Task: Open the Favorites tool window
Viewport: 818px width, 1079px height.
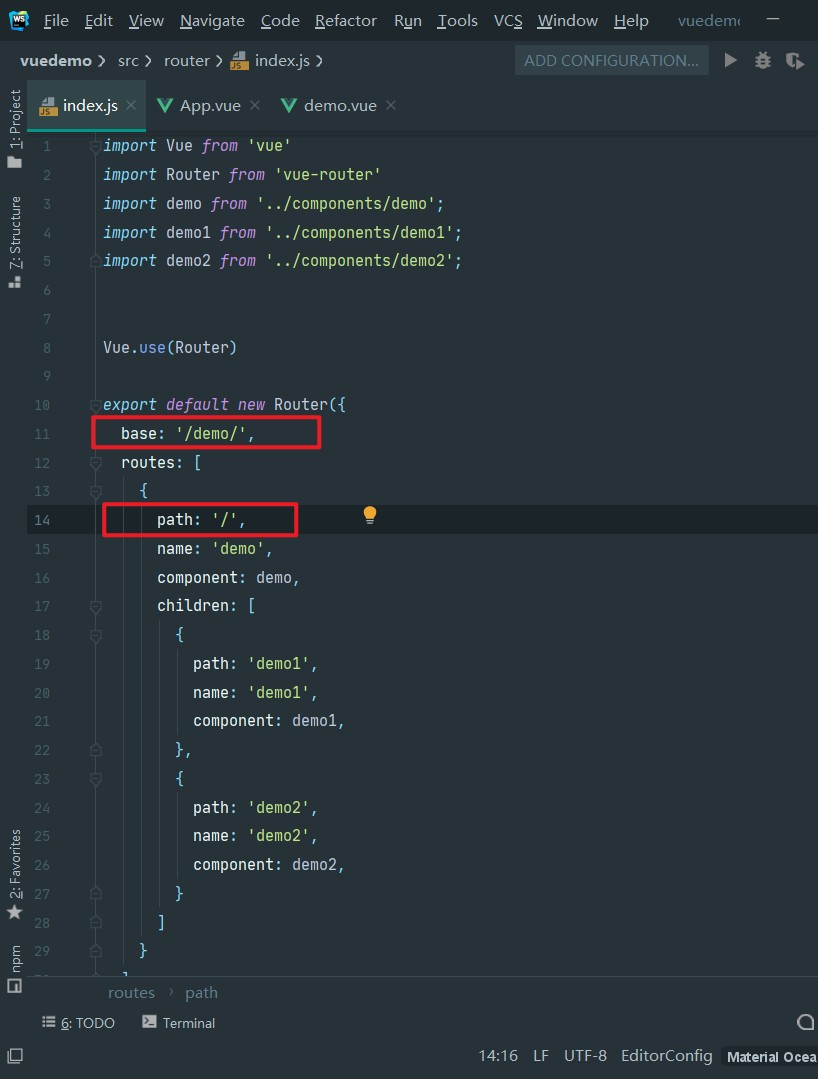Action: pyautogui.click(x=14, y=874)
